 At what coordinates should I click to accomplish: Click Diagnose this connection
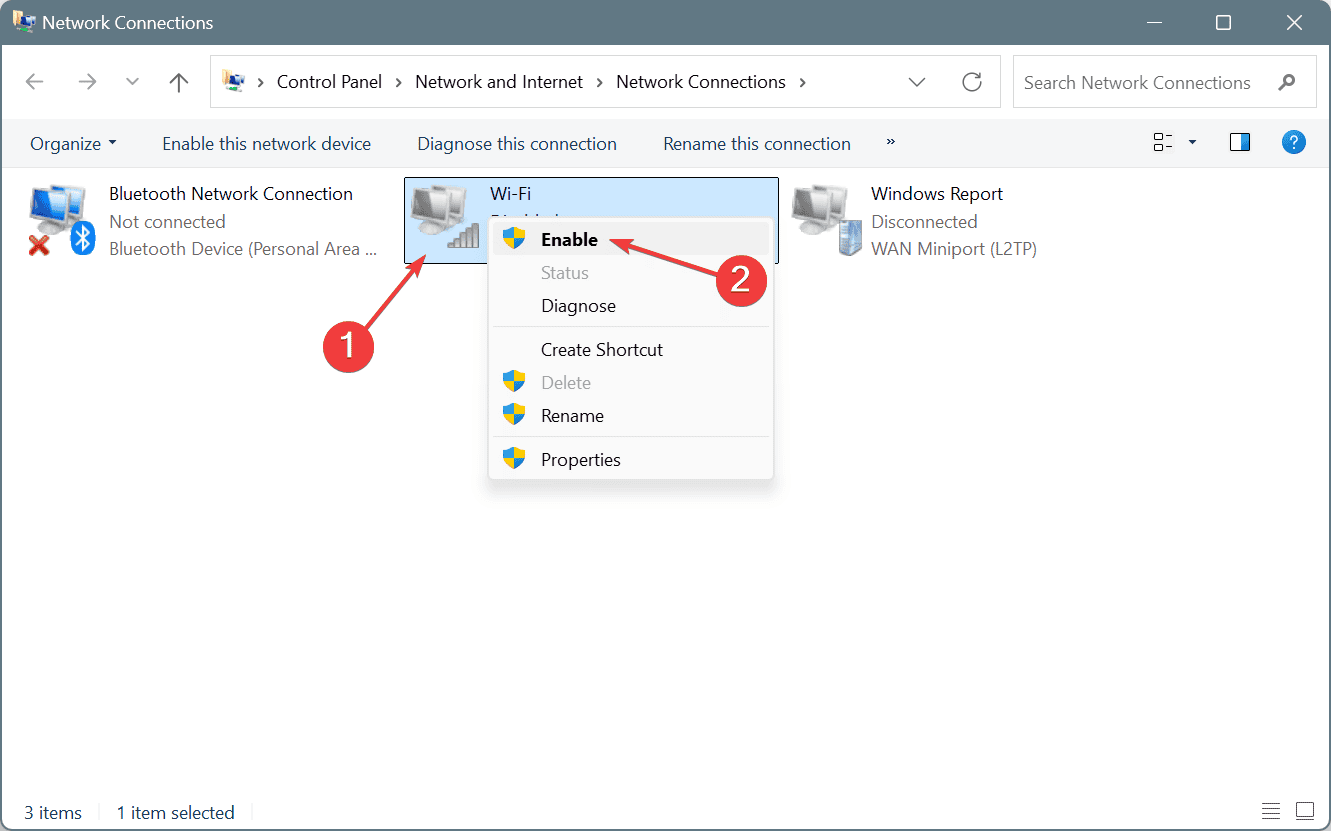click(517, 144)
